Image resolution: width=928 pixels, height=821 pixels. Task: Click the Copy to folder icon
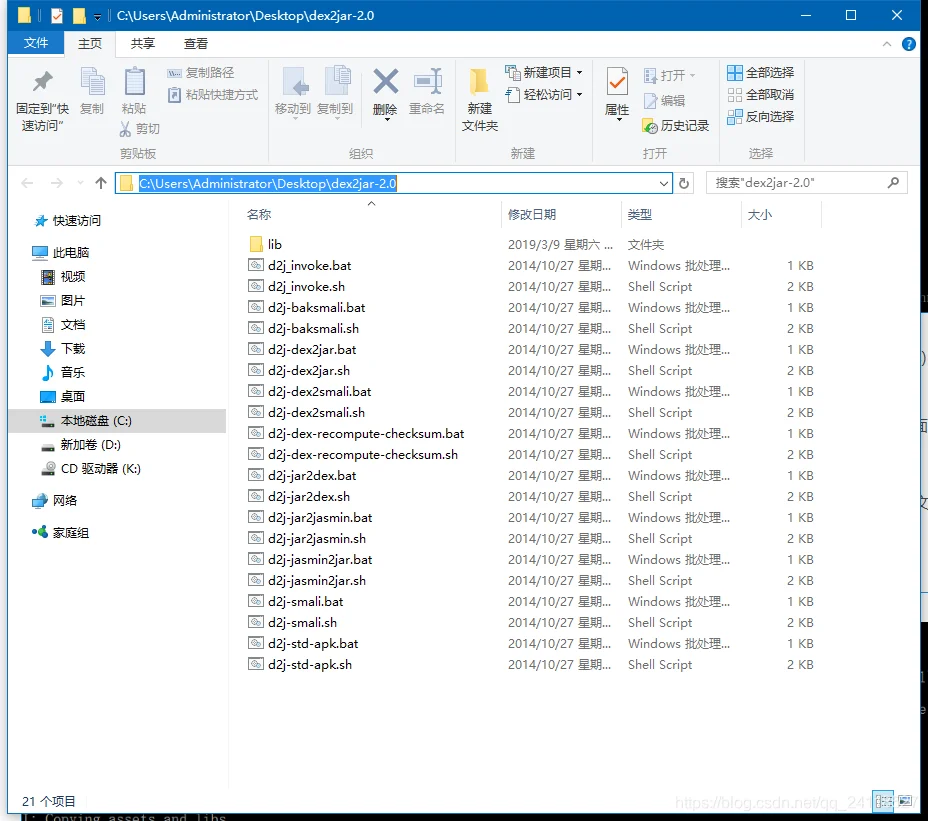pyautogui.click(x=338, y=81)
